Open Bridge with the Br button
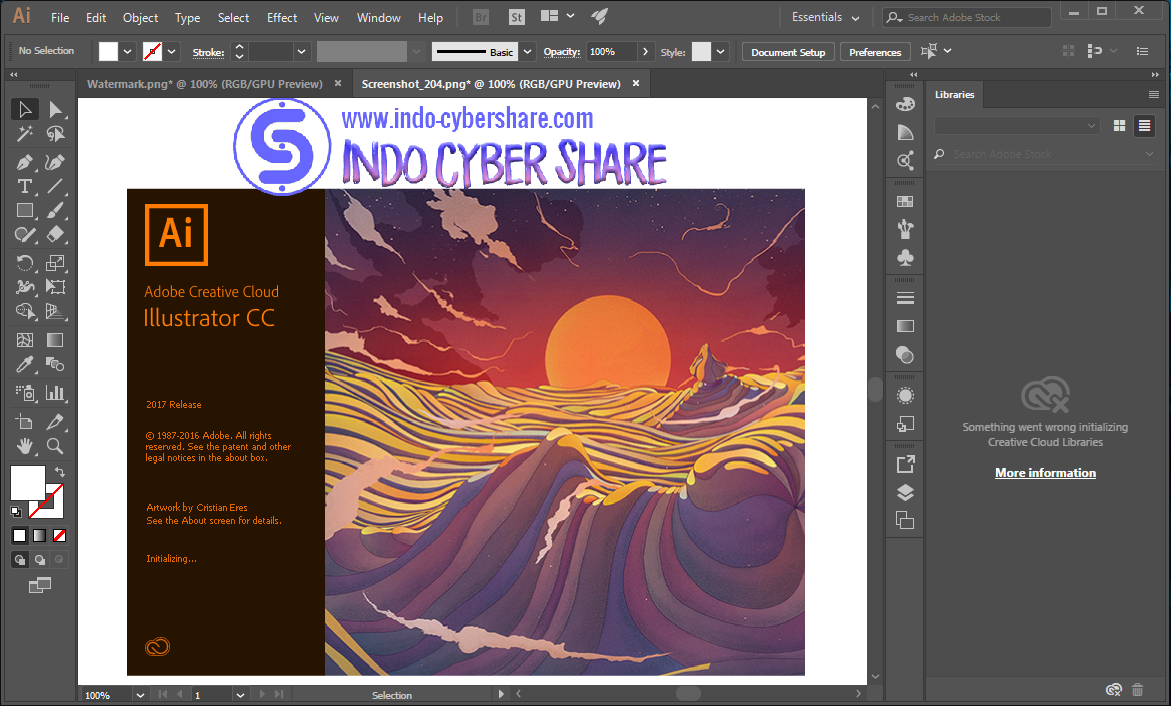Viewport: 1171px width, 706px height. coord(481,17)
